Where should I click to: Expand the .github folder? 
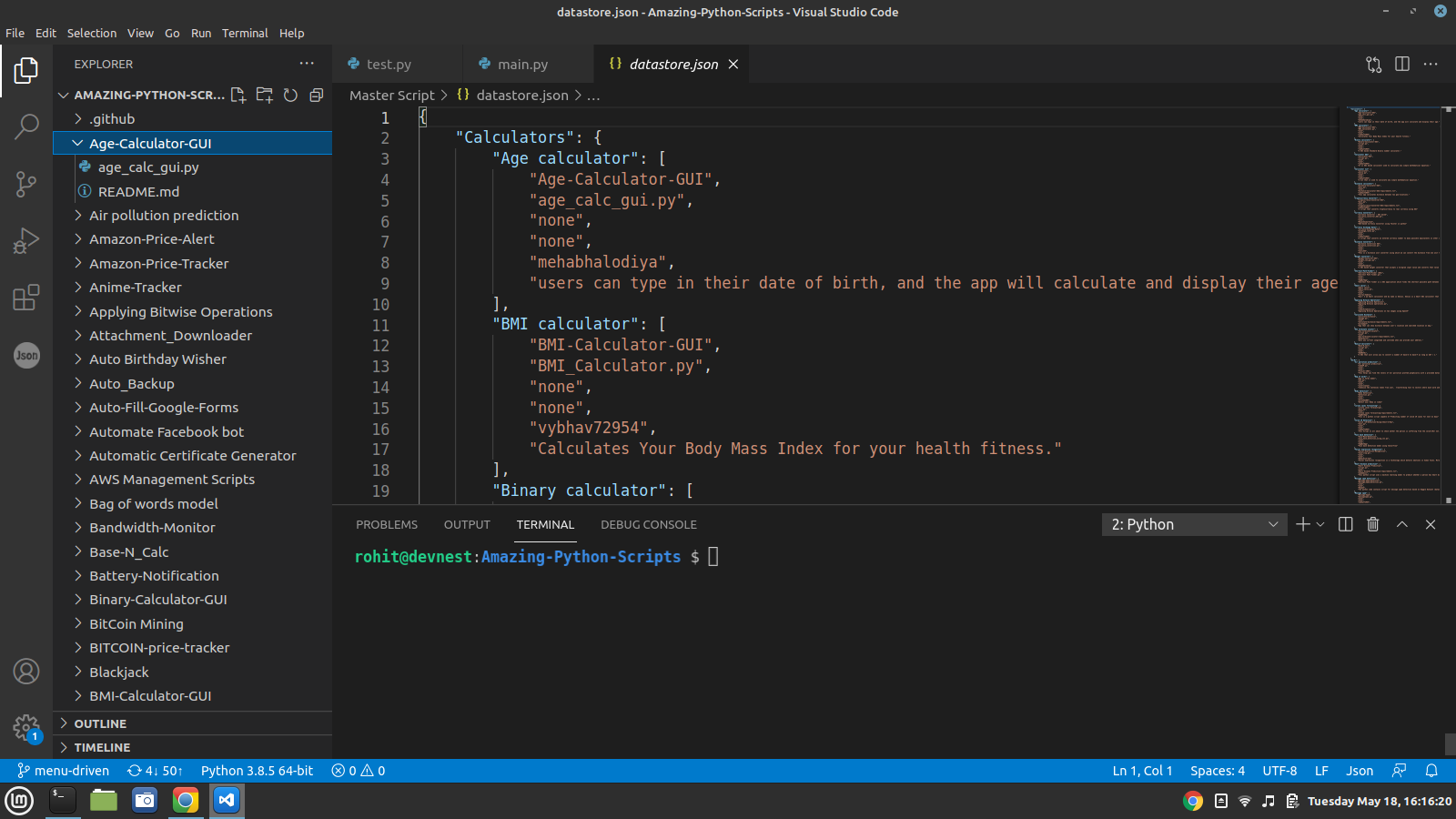pyautogui.click(x=192, y=118)
